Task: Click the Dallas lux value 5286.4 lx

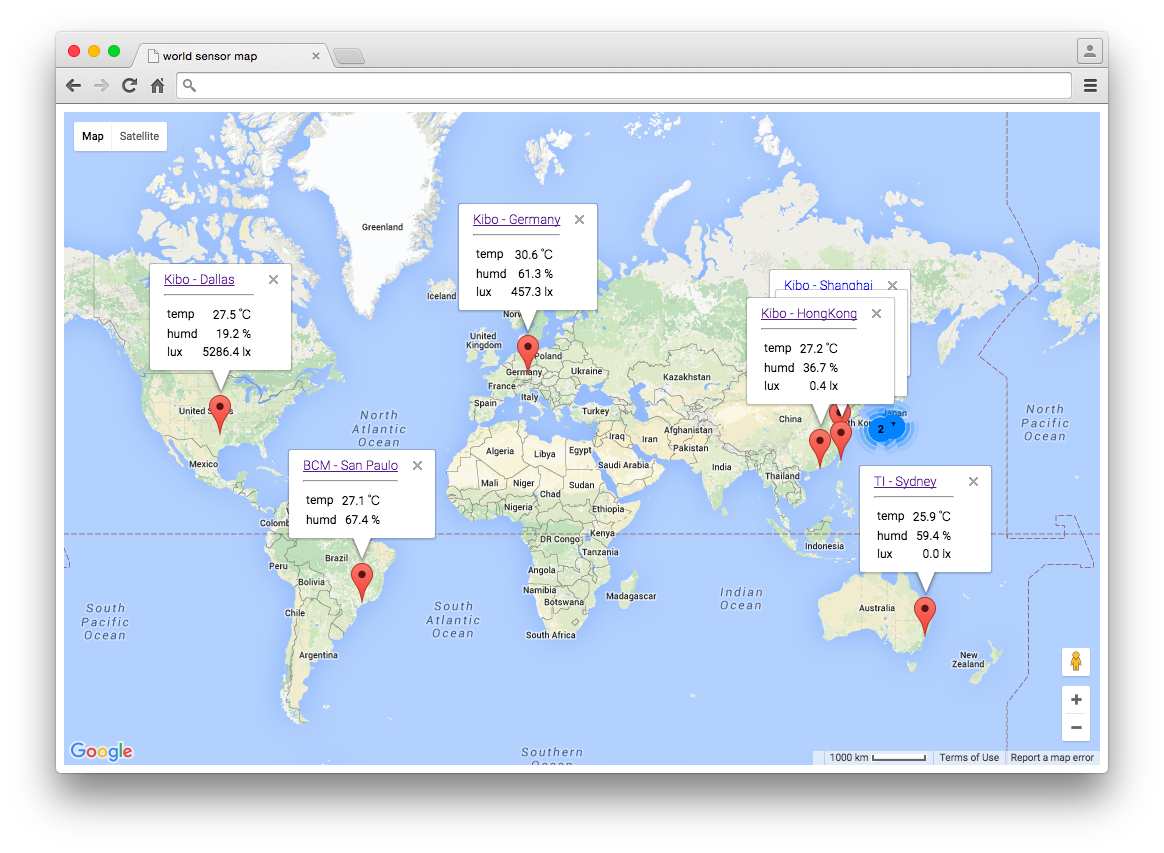Action: click(226, 352)
